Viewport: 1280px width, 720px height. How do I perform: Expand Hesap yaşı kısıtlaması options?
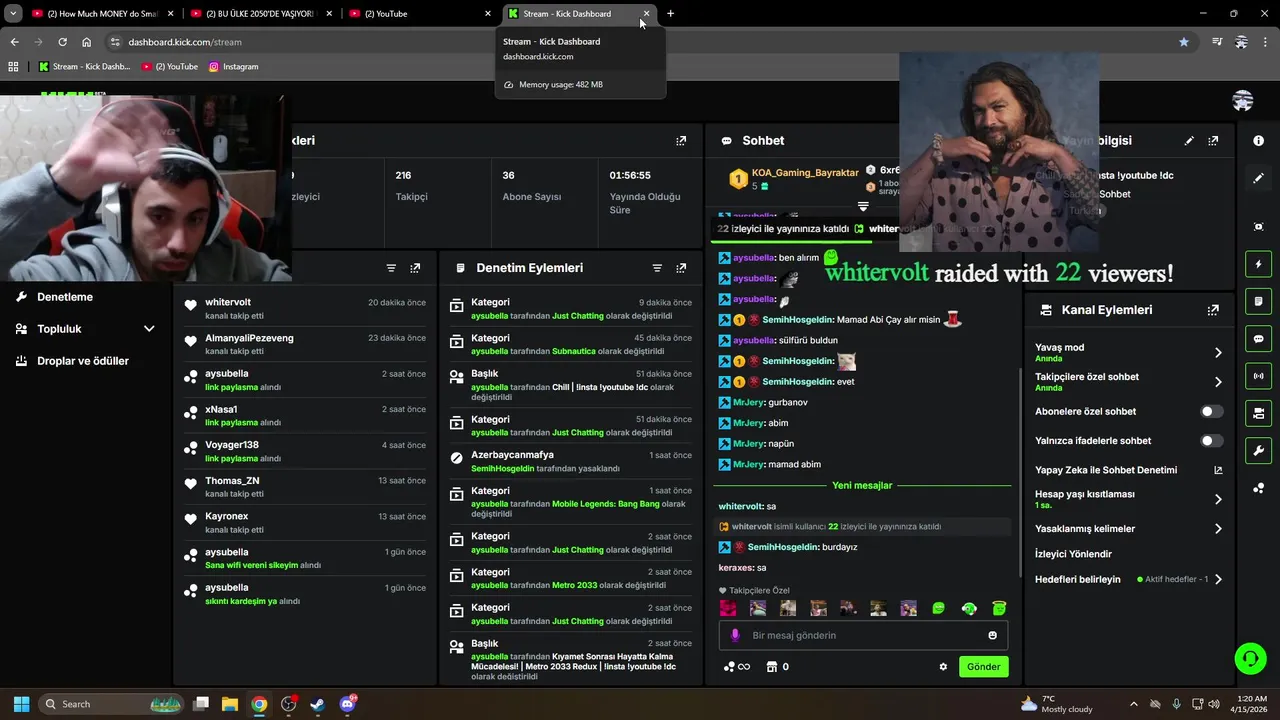1218,499
